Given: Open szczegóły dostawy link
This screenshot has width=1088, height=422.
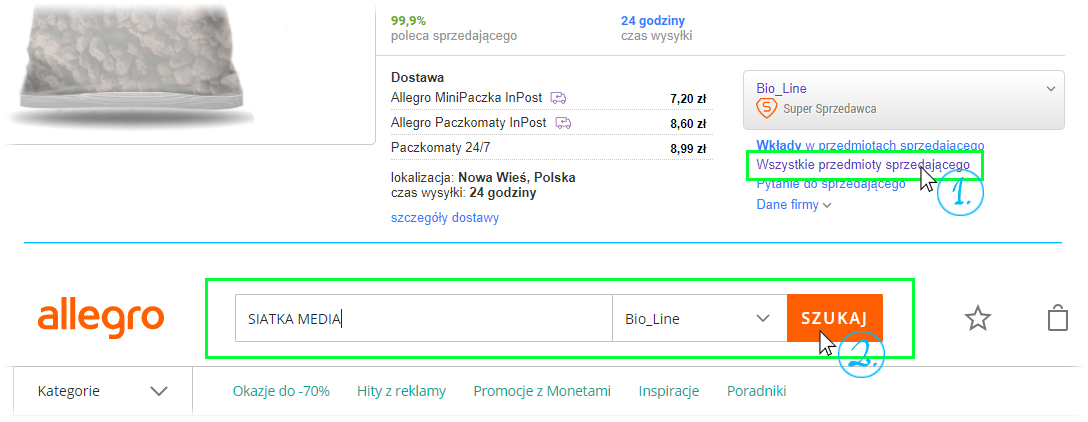Looking at the screenshot, I should [445, 218].
